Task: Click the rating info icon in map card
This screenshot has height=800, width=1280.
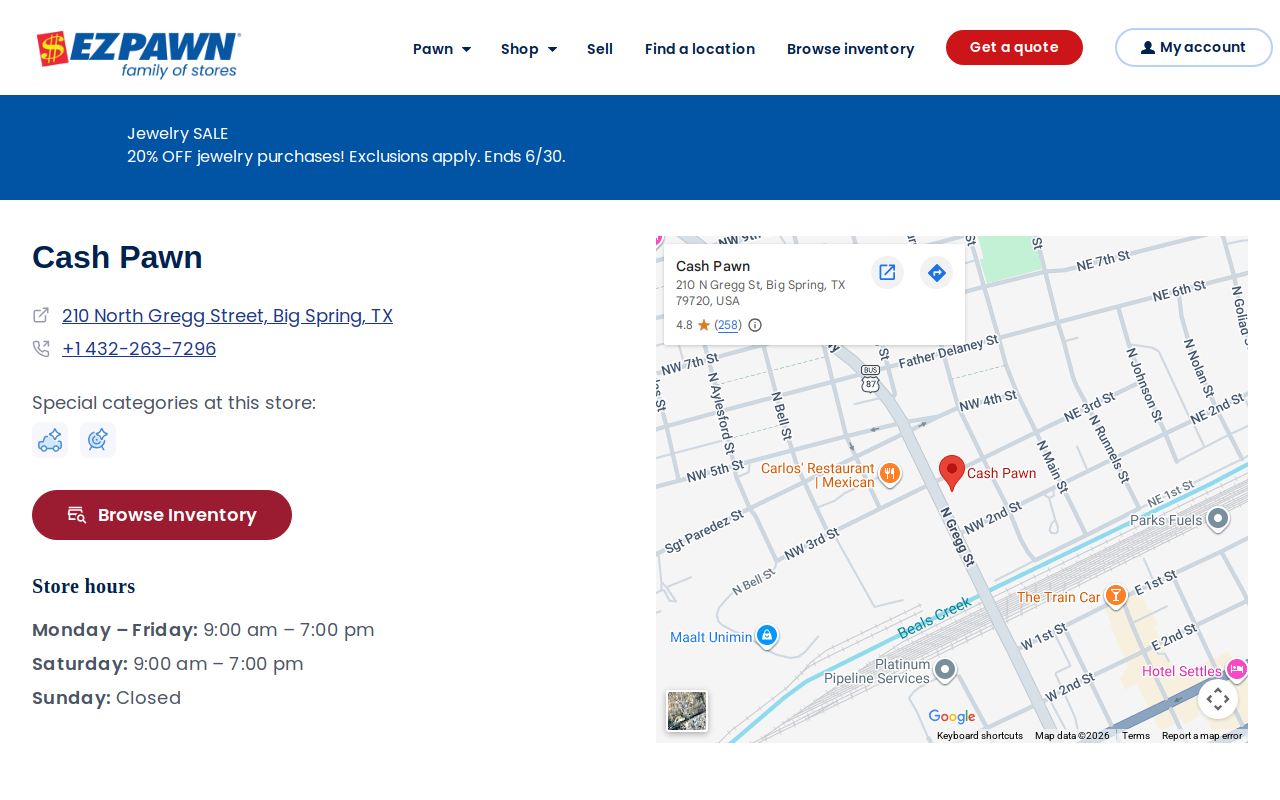Action: (755, 325)
